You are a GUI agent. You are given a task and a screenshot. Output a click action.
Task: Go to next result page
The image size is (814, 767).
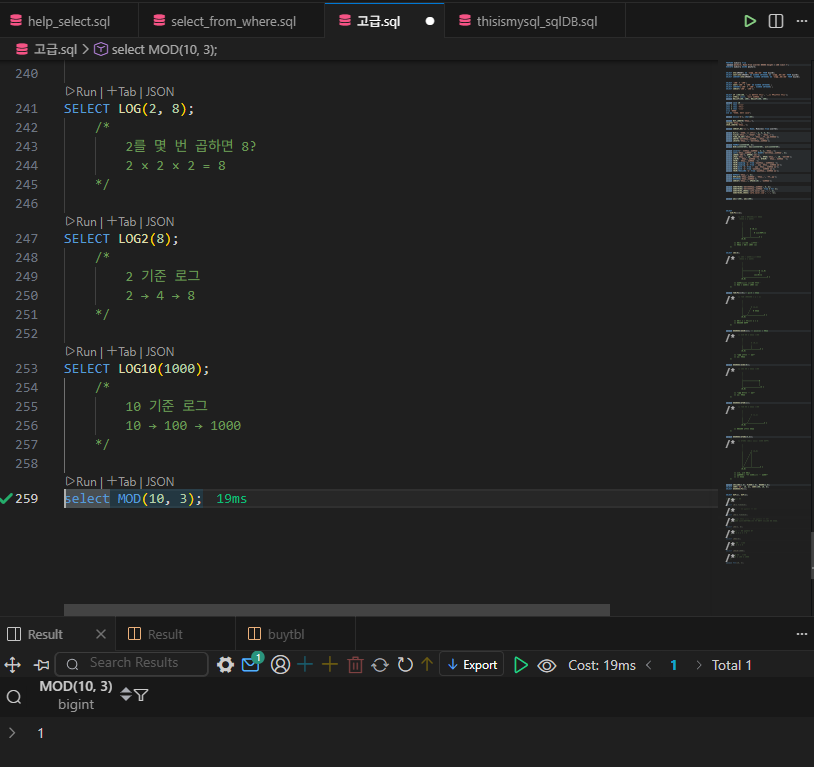pos(699,665)
